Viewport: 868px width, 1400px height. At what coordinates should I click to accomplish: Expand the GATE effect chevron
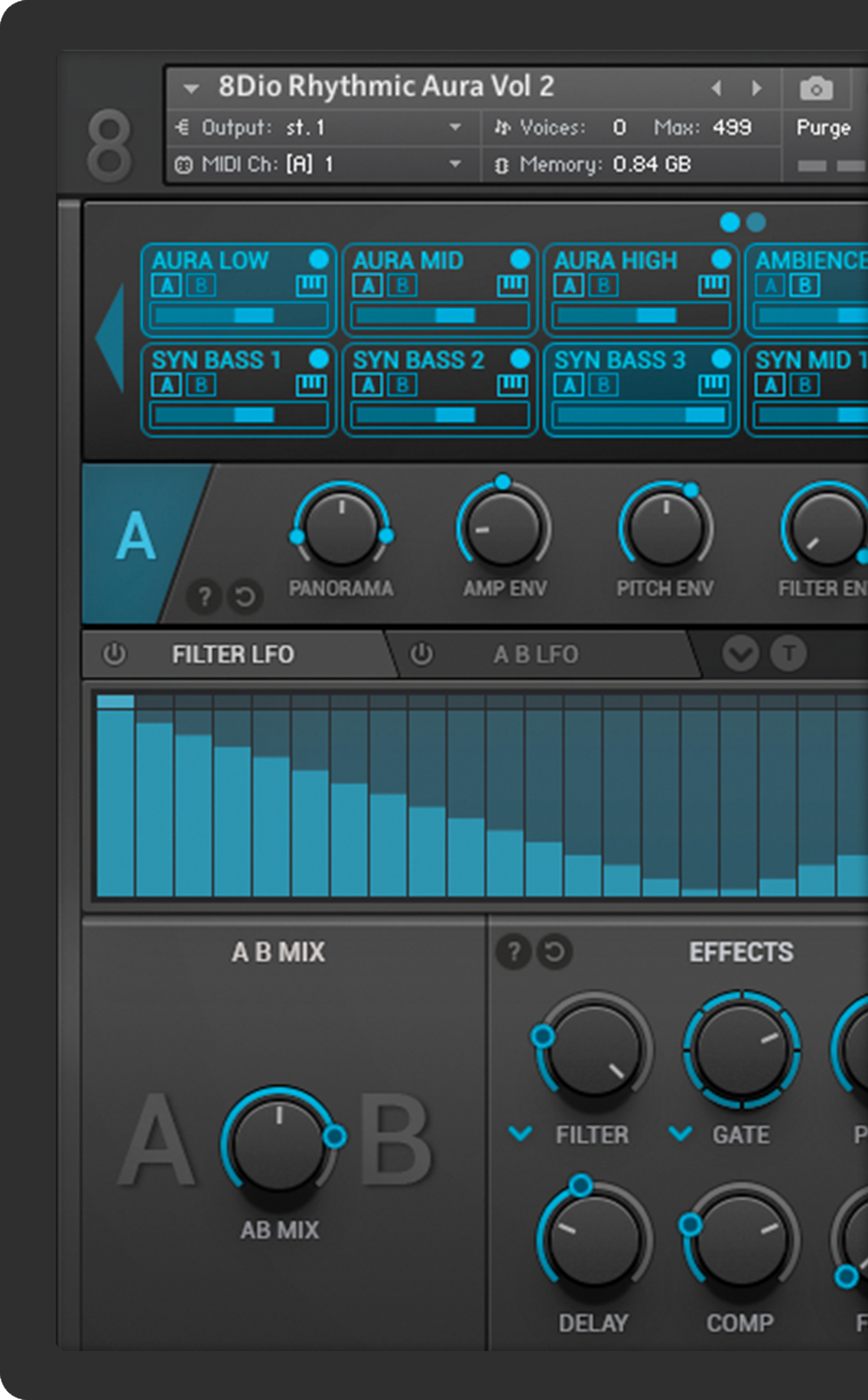click(x=680, y=1133)
